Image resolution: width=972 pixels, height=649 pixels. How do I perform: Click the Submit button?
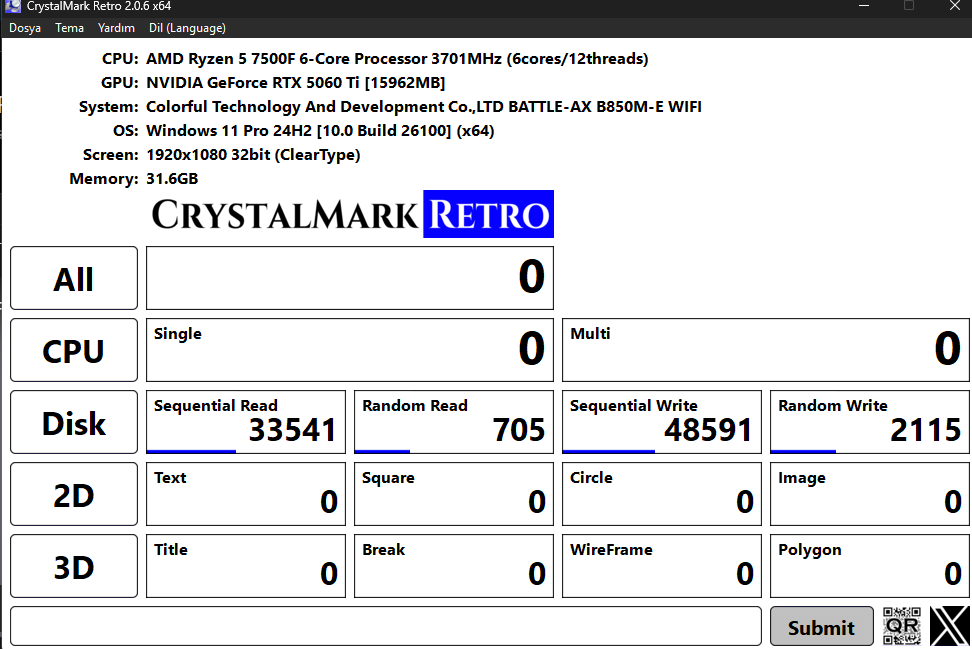pyautogui.click(x=821, y=627)
